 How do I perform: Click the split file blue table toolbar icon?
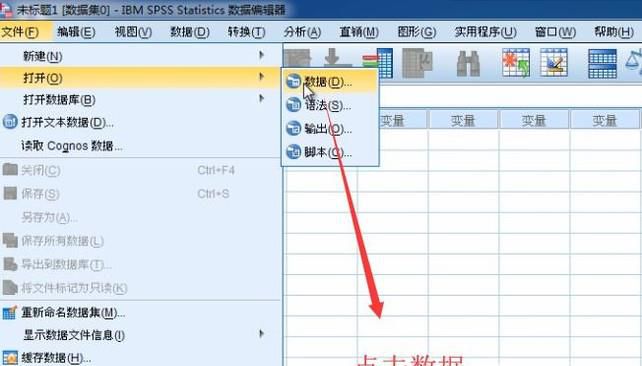[x=602, y=63]
